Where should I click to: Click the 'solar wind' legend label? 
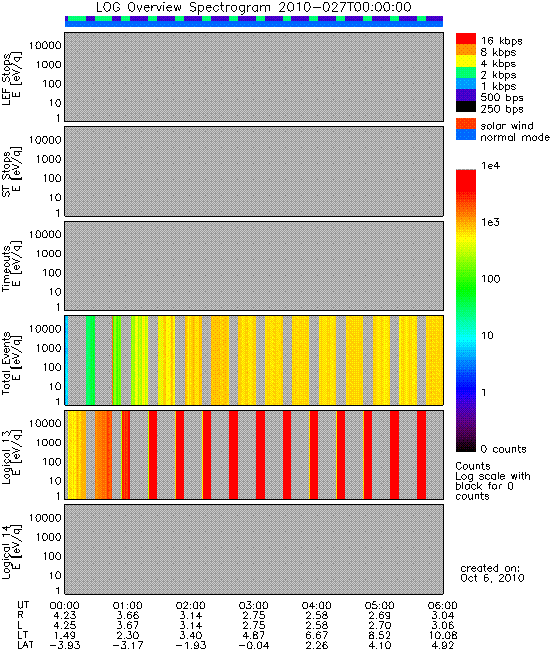(507, 126)
